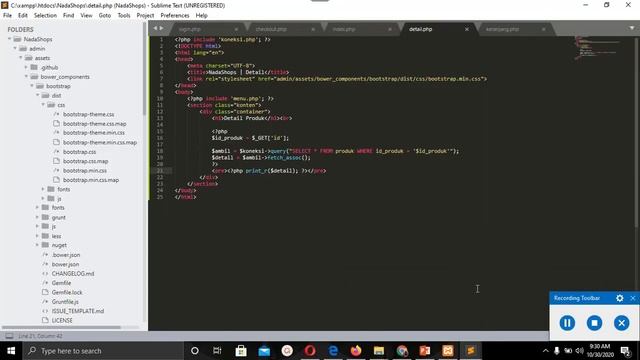Click the Cortana circle icon
Image resolution: width=640 pixels, height=360 pixels.
coord(195,351)
